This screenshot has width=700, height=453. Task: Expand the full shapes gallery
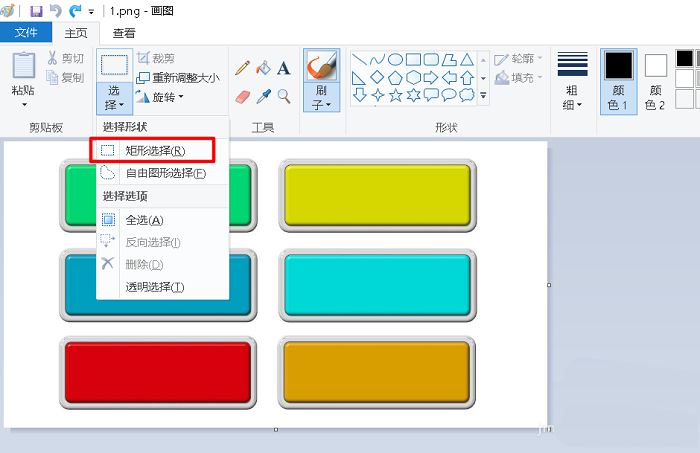[x=483, y=95]
